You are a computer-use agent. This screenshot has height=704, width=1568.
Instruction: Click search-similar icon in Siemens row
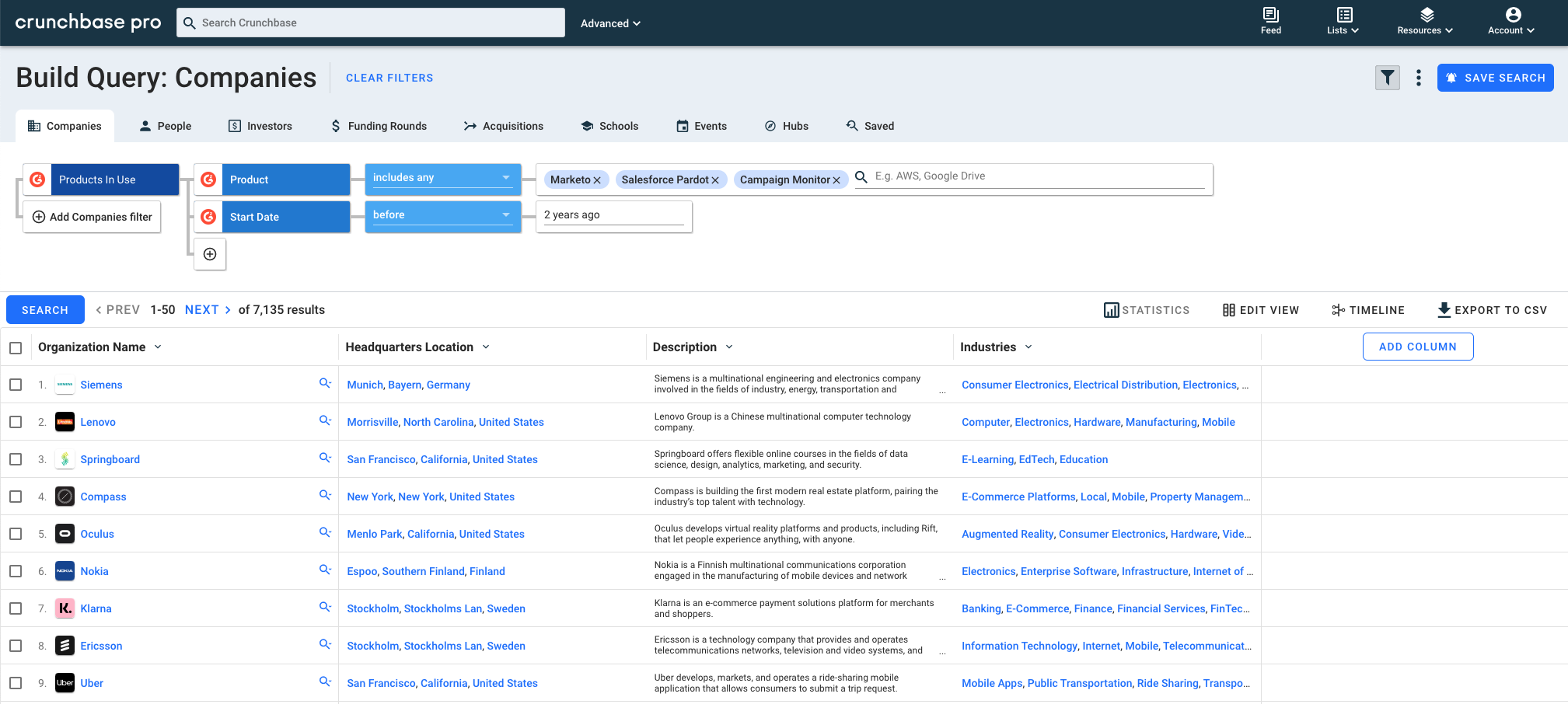[x=325, y=383]
